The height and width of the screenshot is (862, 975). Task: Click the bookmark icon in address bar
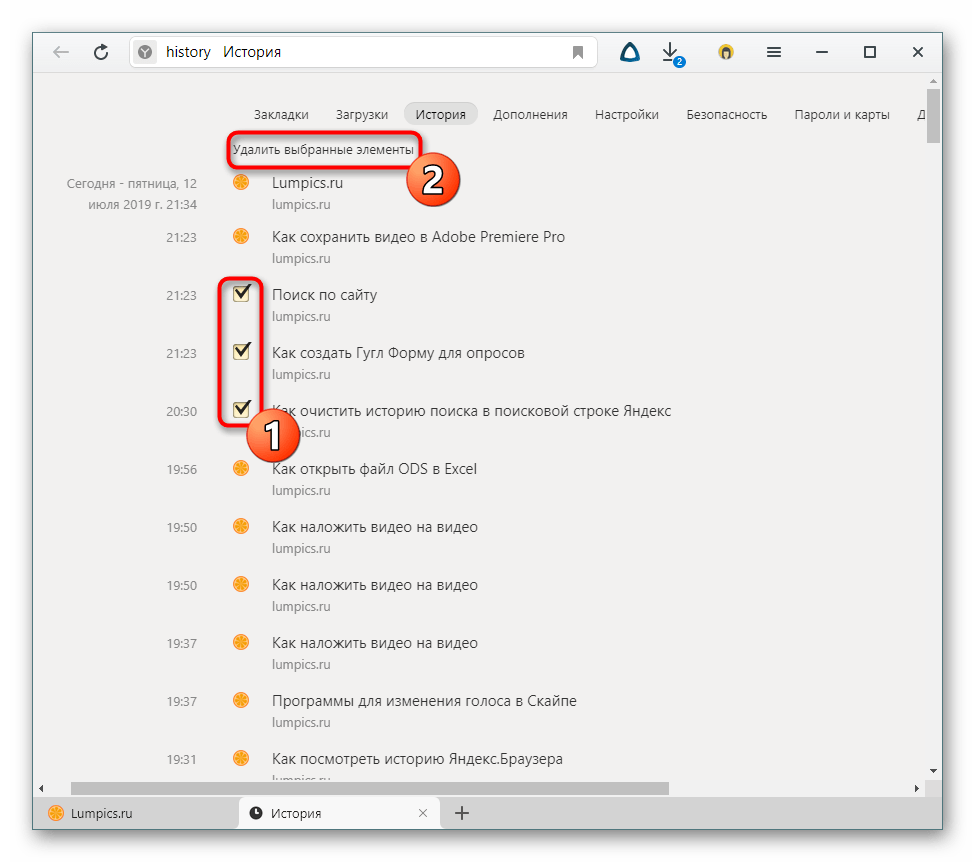point(578,52)
